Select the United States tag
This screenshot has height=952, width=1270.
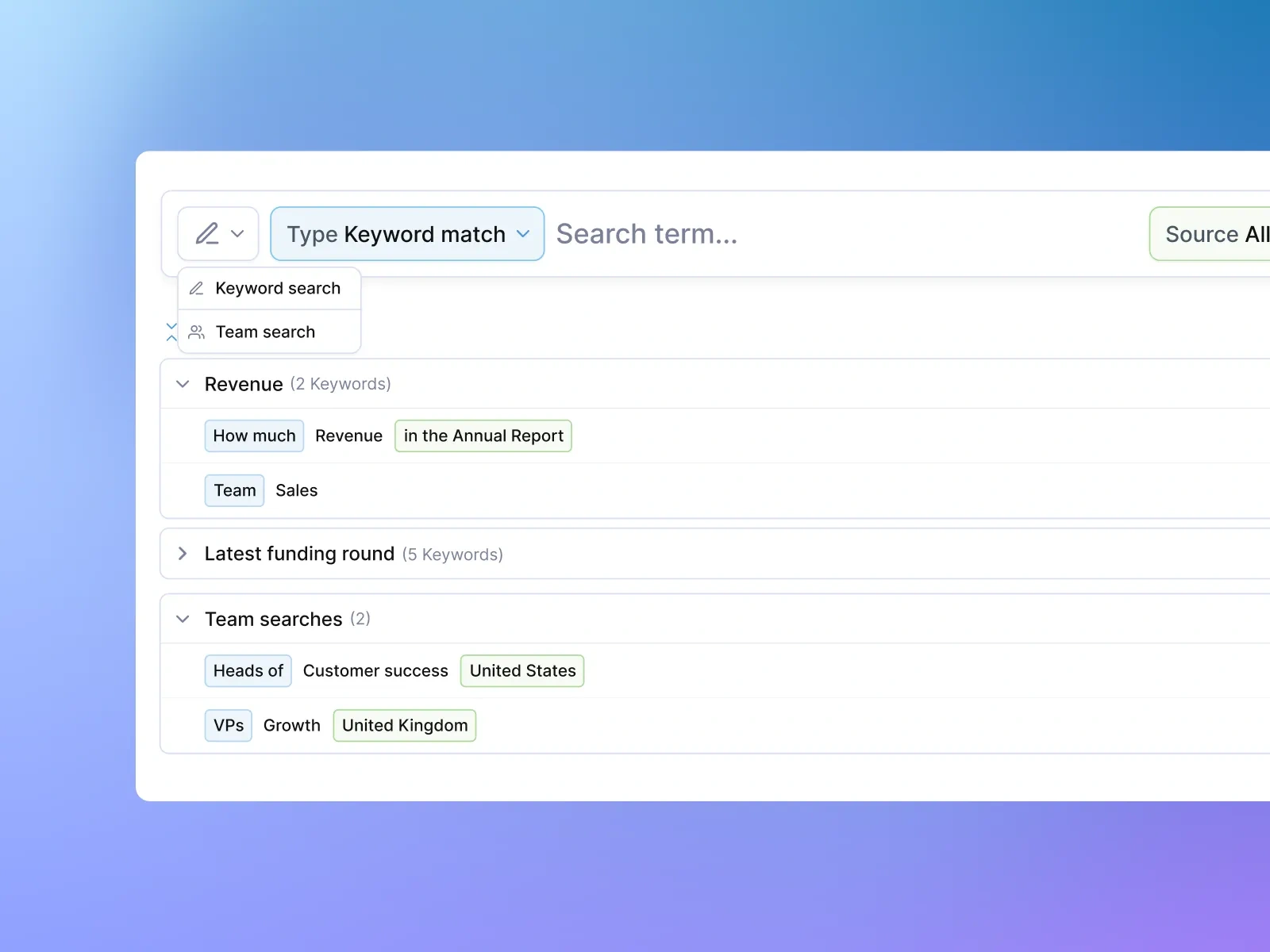pyautogui.click(x=522, y=670)
